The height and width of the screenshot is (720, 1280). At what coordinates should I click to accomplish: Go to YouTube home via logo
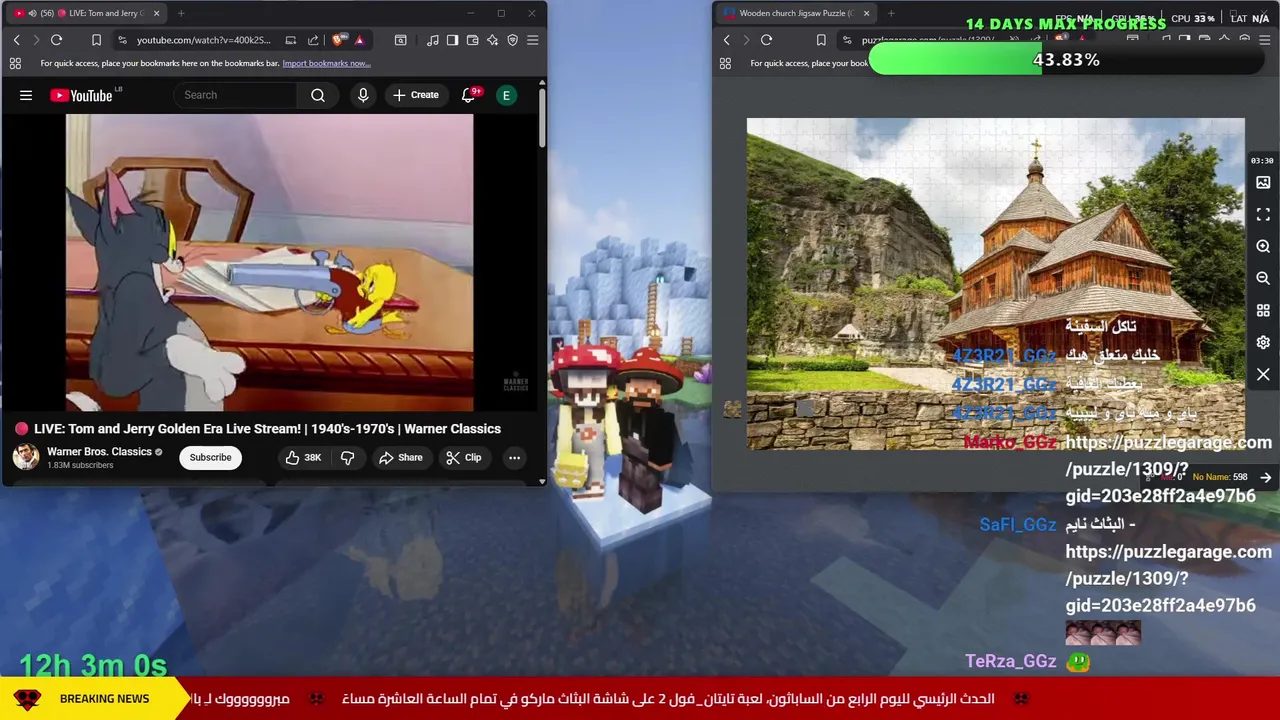[82, 95]
